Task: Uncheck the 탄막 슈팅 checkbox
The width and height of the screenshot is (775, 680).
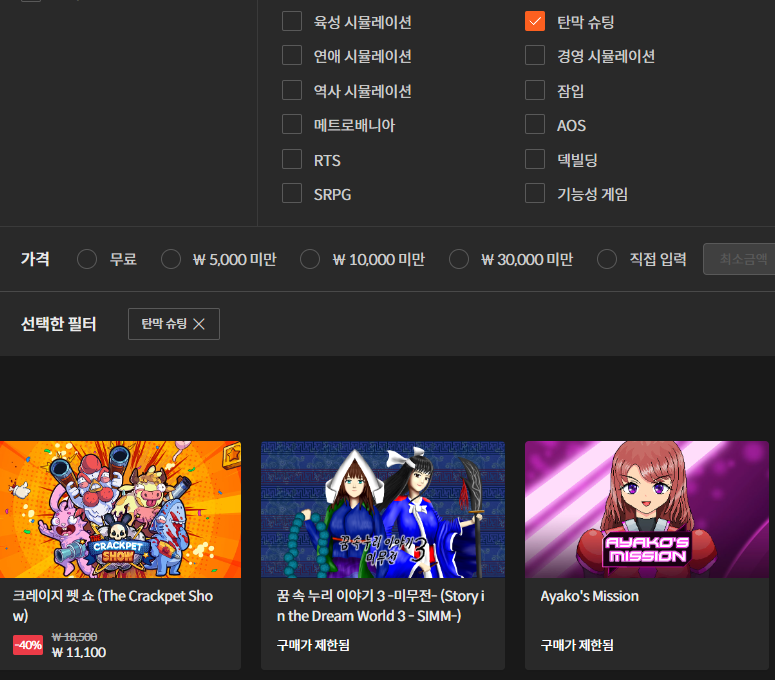Action: (535, 22)
